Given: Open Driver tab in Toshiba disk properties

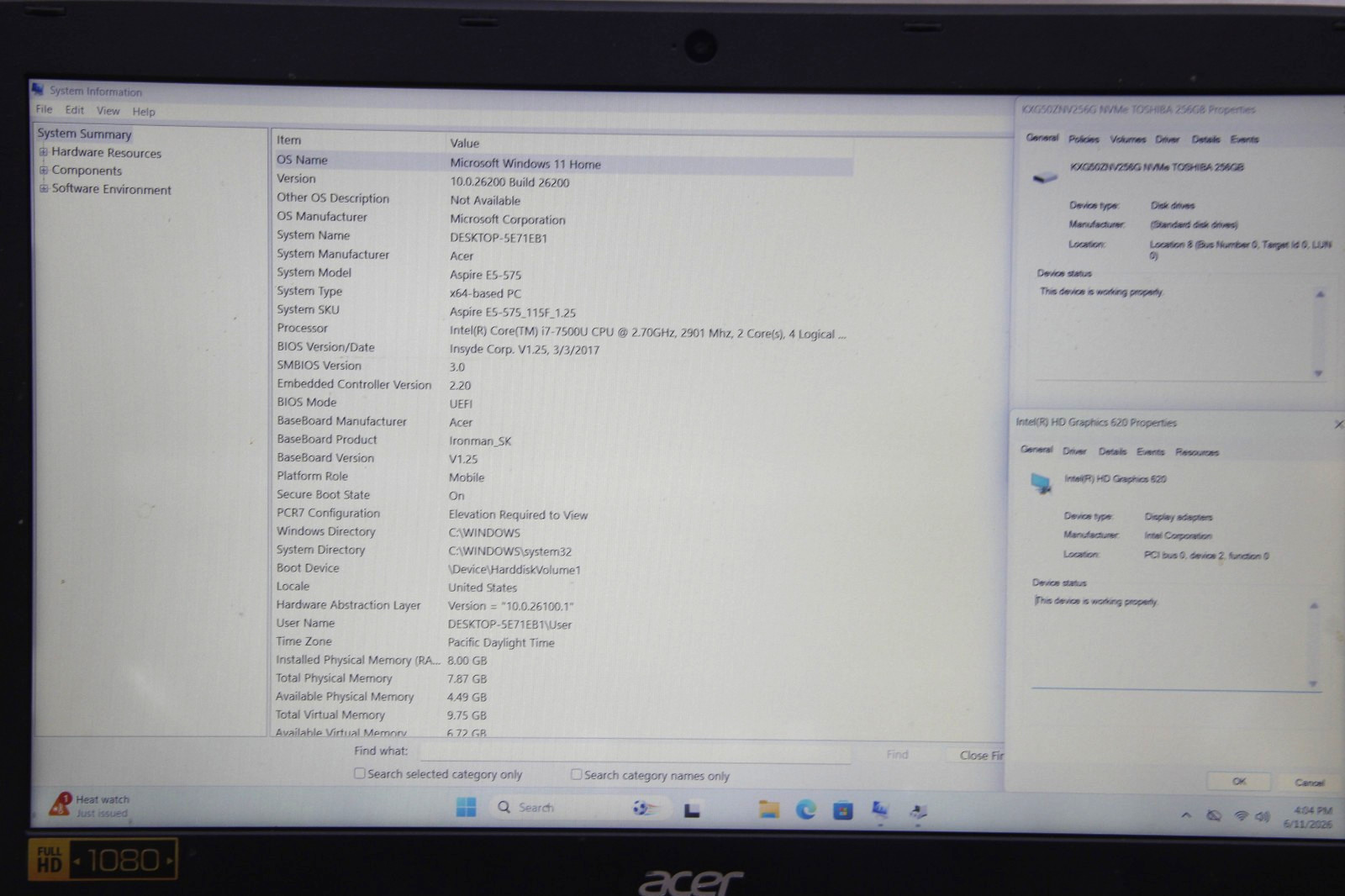Looking at the screenshot, I should pyautogui.click(x=1167, y=139).
